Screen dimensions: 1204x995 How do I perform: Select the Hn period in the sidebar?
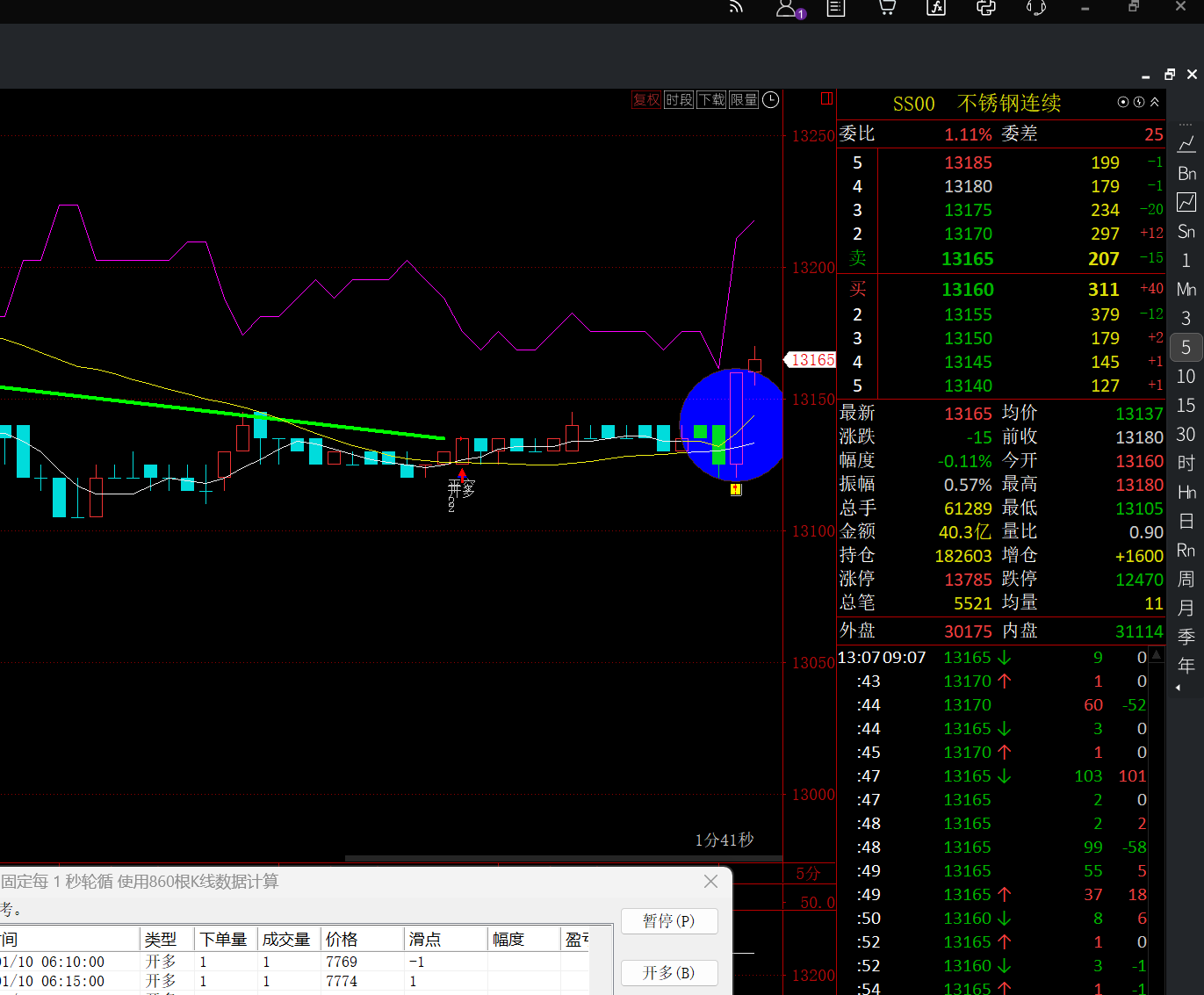[1186, 492]
